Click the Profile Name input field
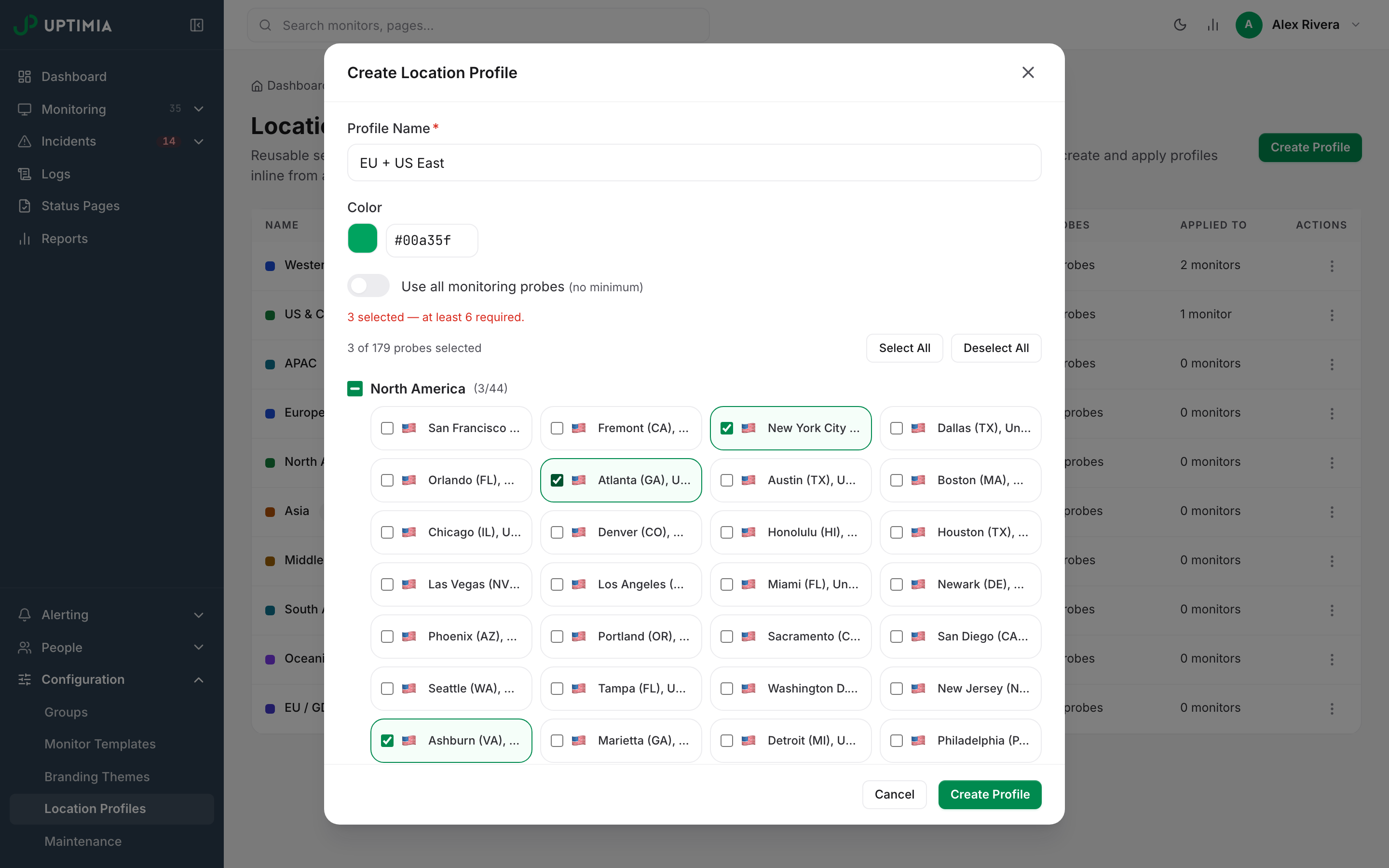This screenshot has width=1389, height=868. point(694,163)
